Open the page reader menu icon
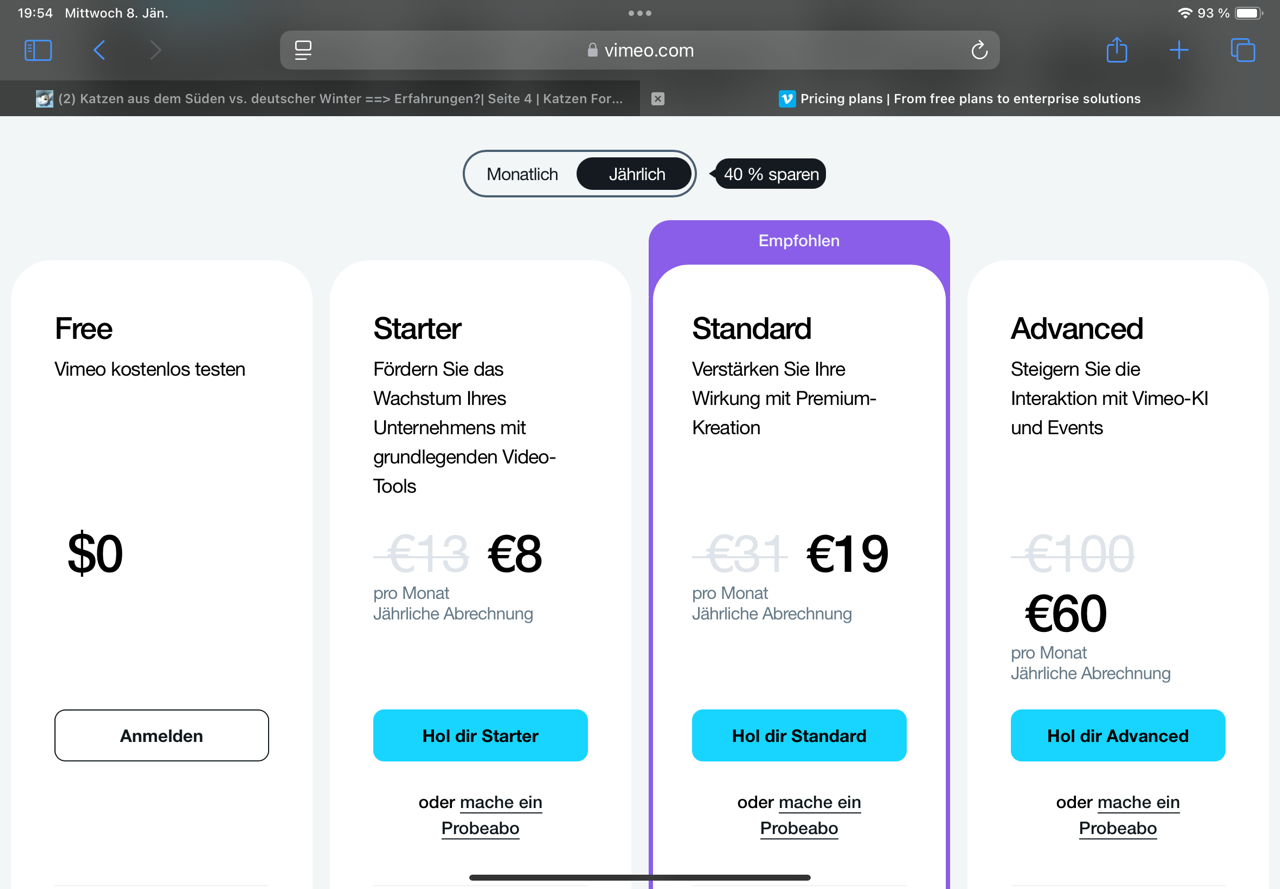Viewport: 1280px width, 889px height. tap(303, 50)
